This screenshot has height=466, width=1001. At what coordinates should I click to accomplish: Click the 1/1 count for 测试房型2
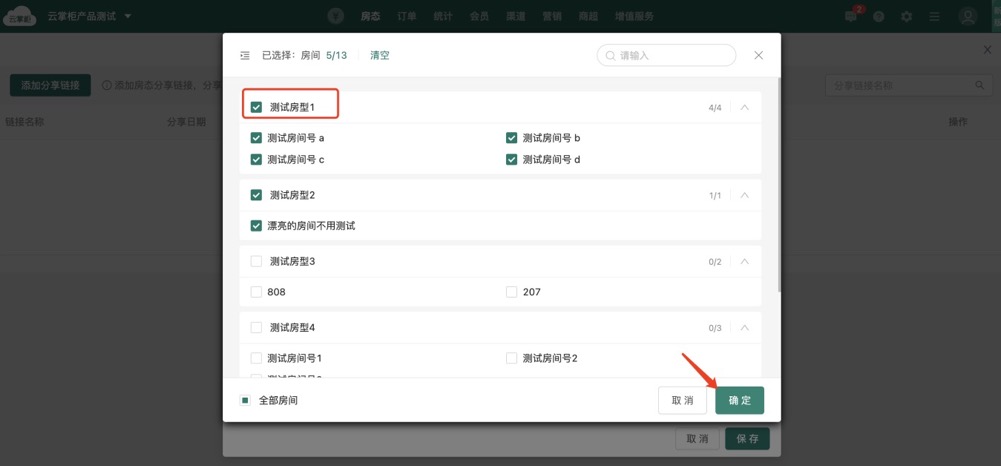[715, 195]
